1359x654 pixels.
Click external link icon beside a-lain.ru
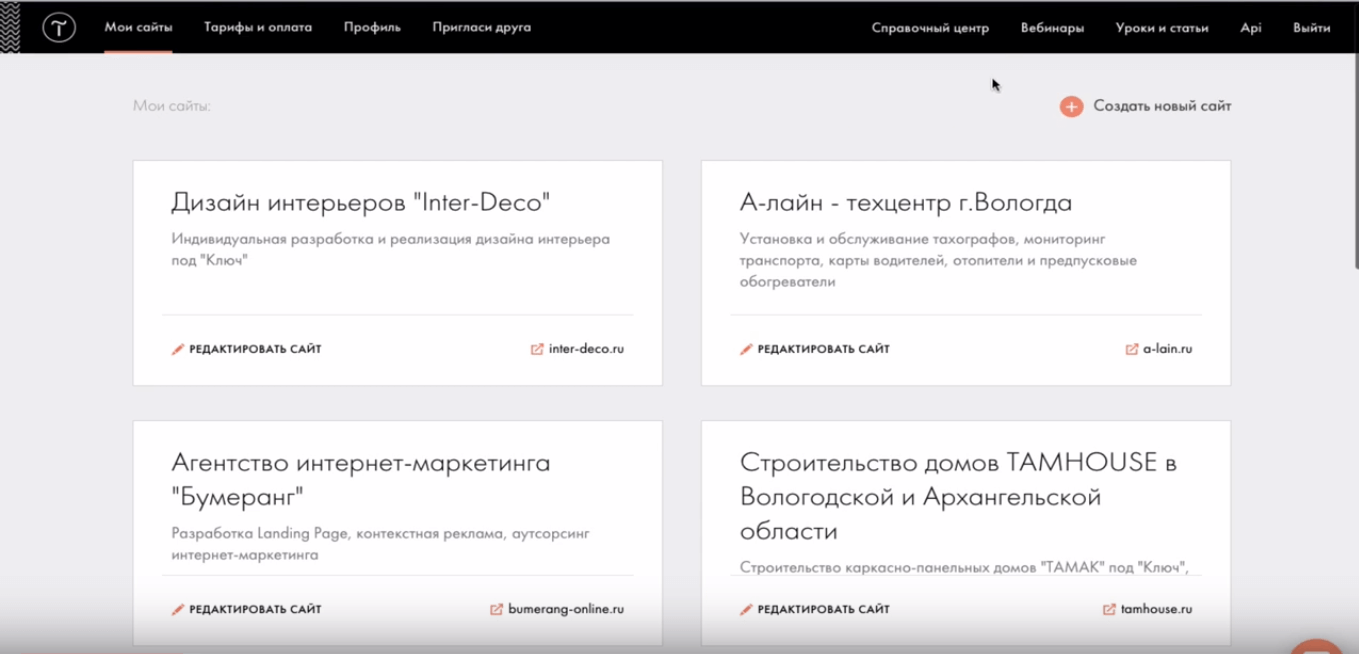1131,349
